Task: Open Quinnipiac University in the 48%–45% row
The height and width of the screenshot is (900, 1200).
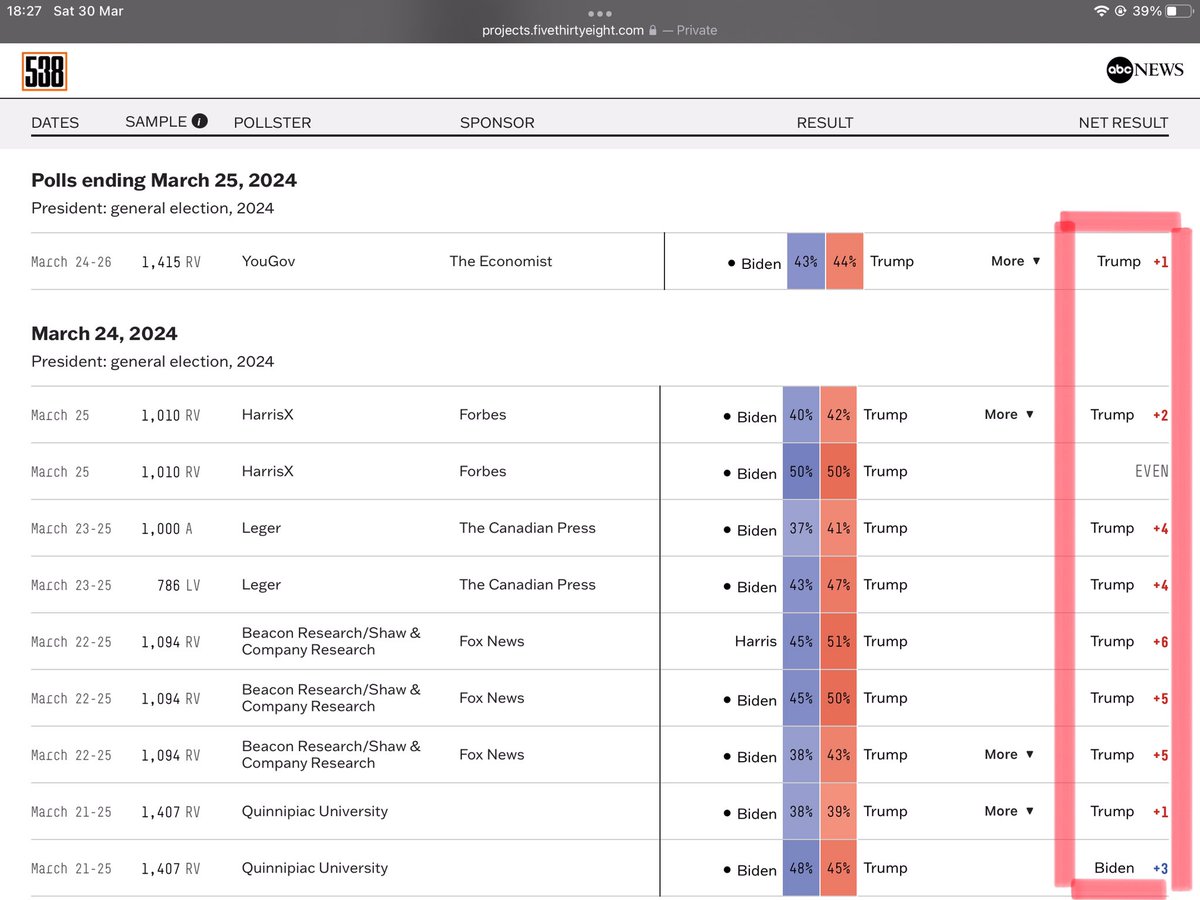Action: coord(315,868)
